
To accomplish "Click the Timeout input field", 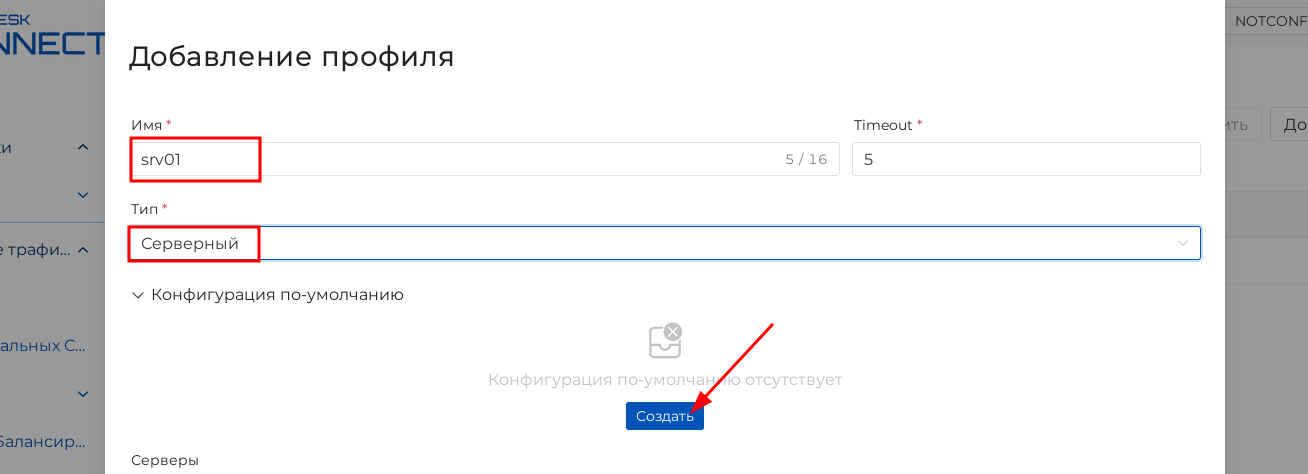I will click(x=1025, y=159).
